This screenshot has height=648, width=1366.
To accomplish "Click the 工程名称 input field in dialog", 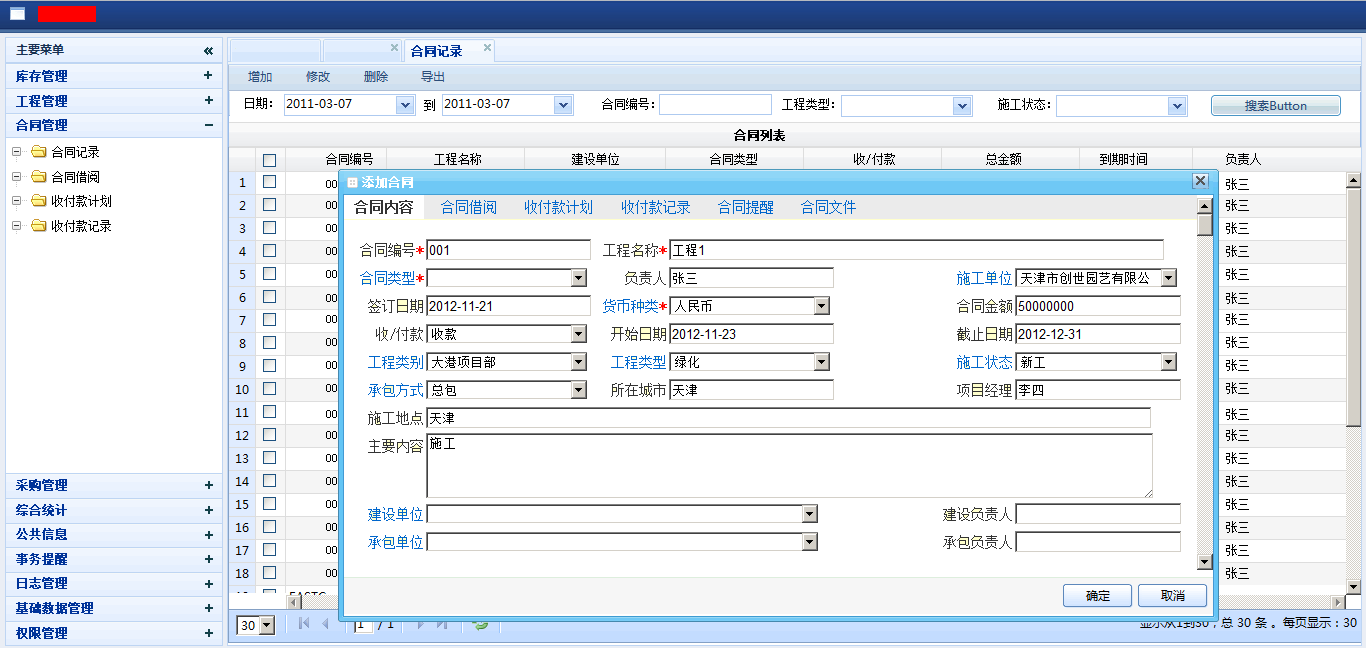I will coord(916,250).
